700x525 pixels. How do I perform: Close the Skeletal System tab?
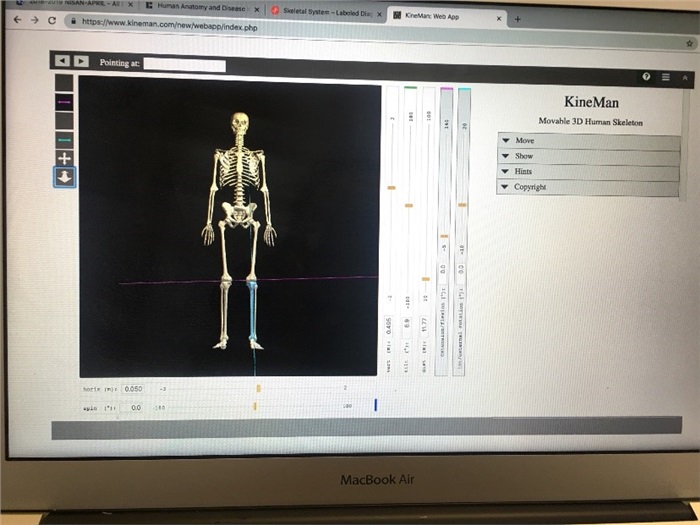[379, 14]
